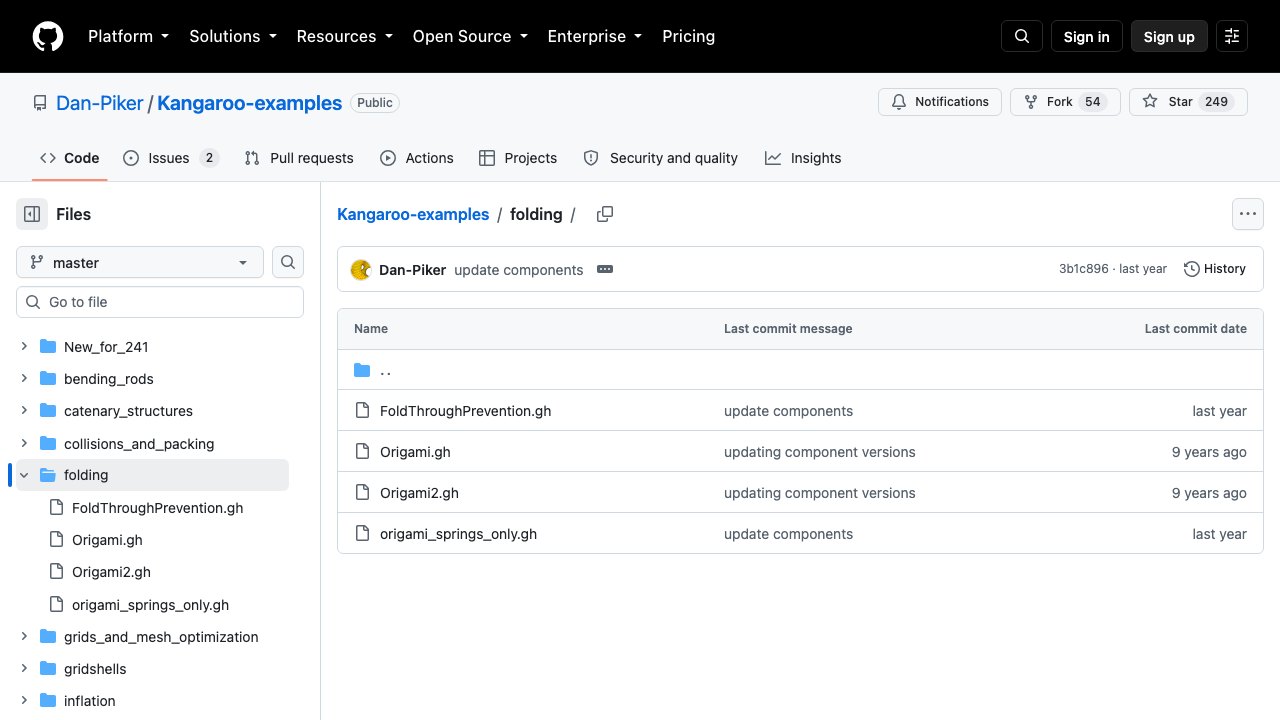Expand the catenary_structures folder chevron
The width and height of the screenshot is (1280, 720).
(24, 411)
